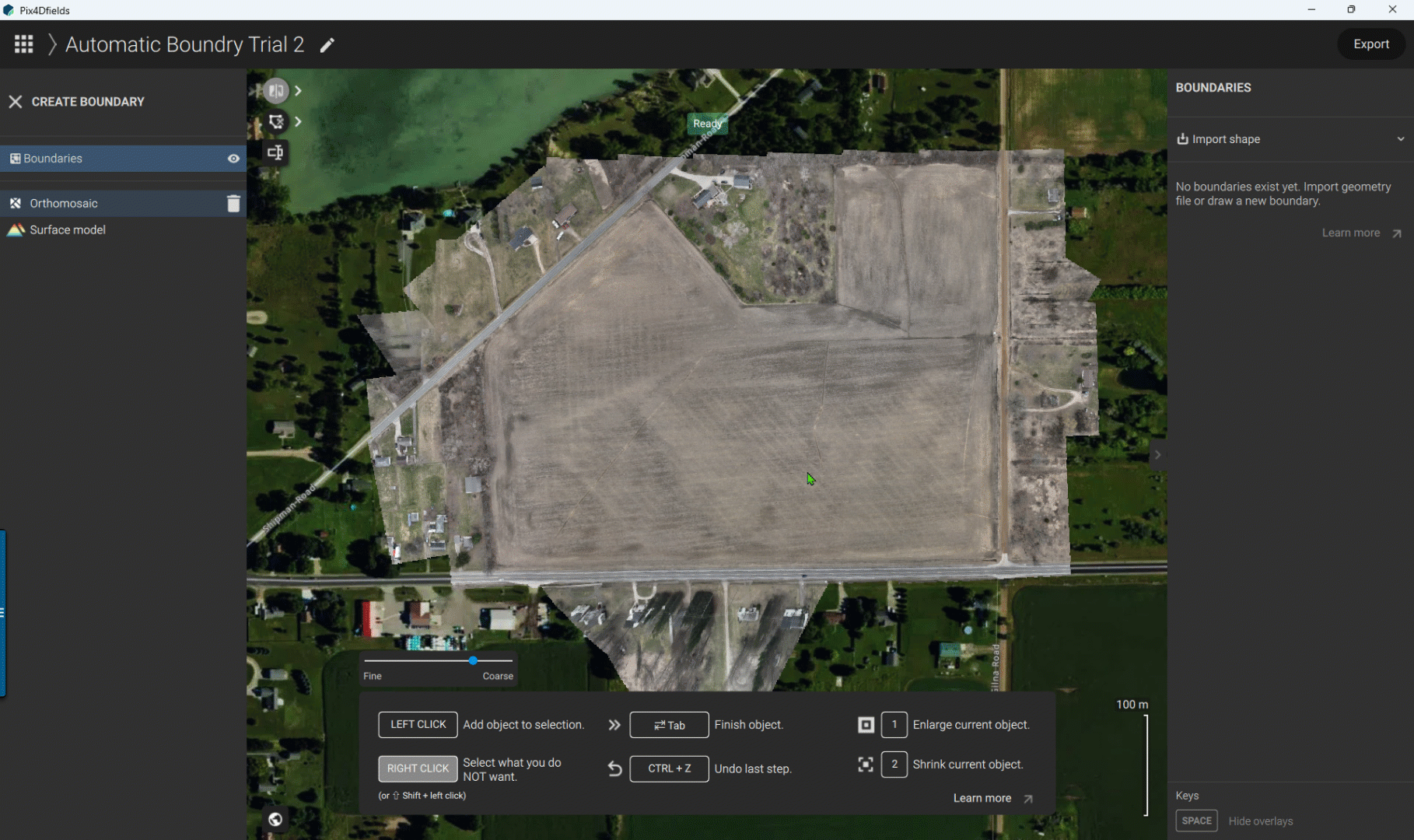
Task: Click the globe basemap icon
Action: click(x=275, y=819)
